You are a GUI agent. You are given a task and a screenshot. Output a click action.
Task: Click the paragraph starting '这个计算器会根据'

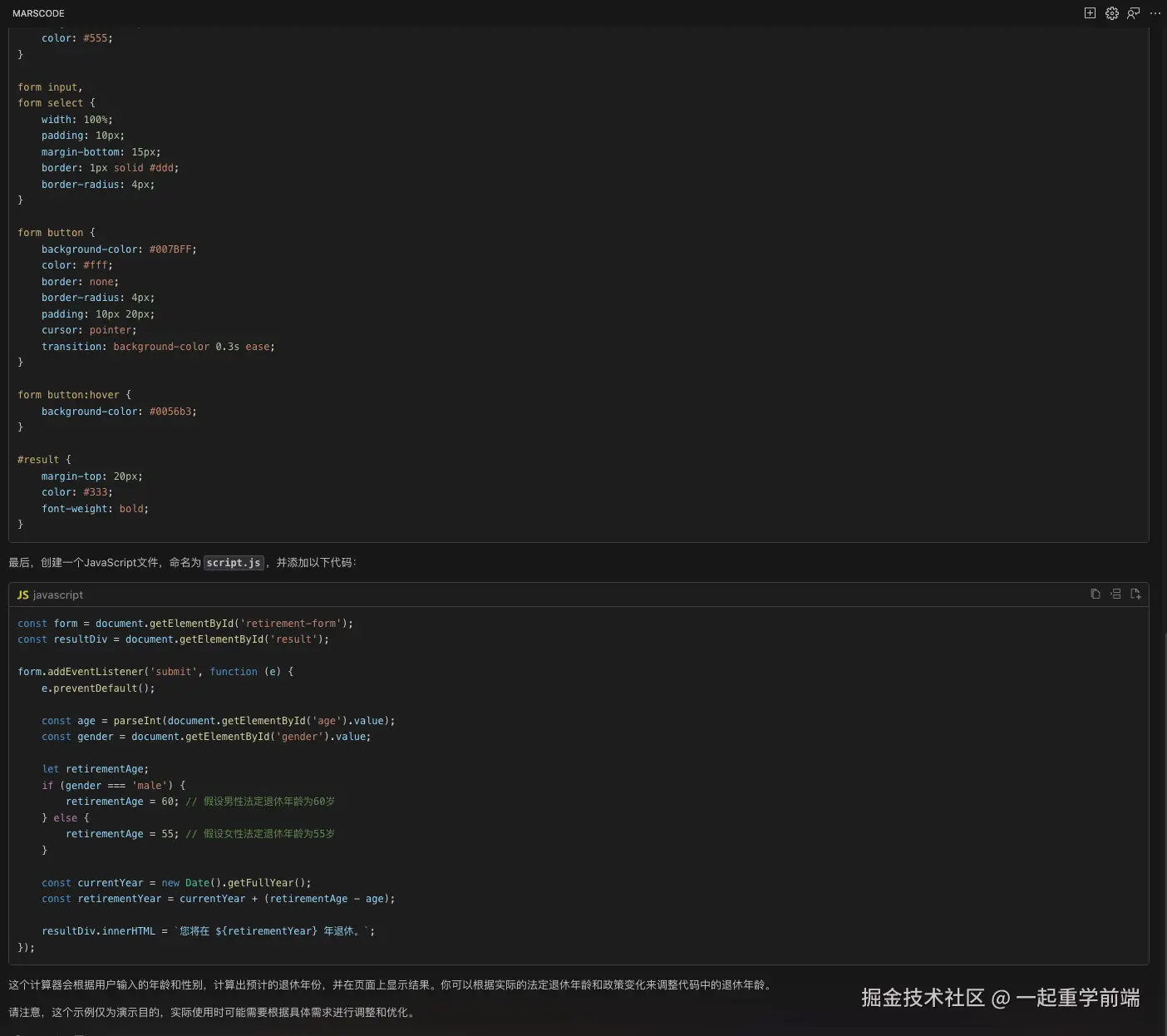(392, 985)
